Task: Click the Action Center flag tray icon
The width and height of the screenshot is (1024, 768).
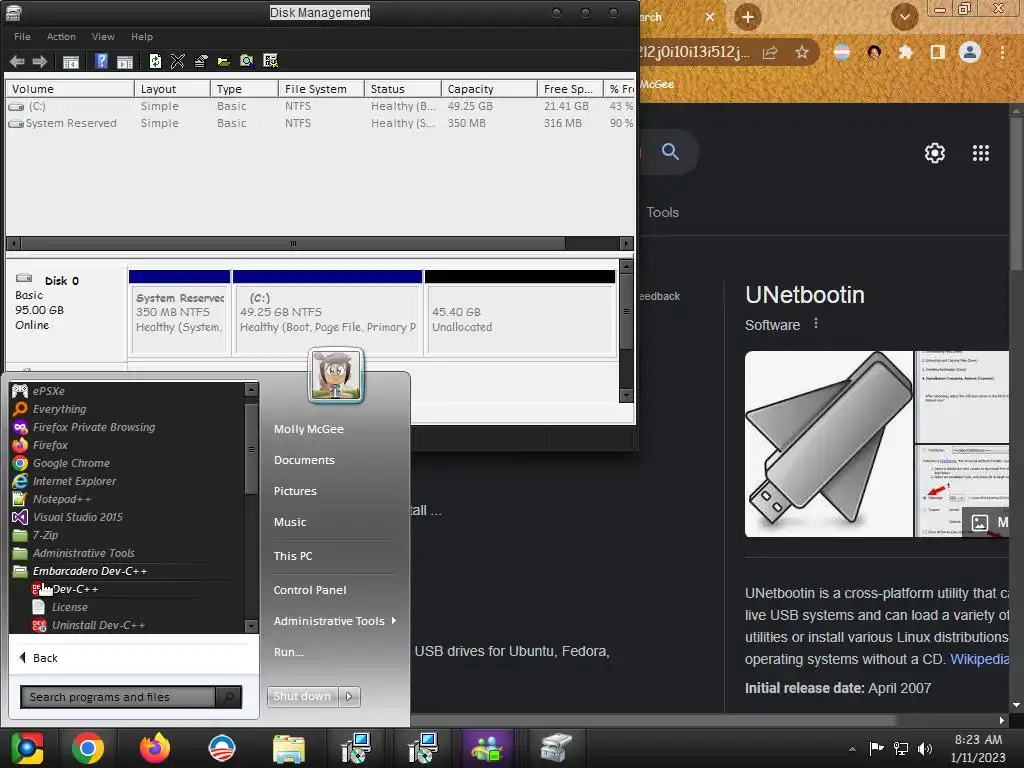Action: [x=876, y=748]
